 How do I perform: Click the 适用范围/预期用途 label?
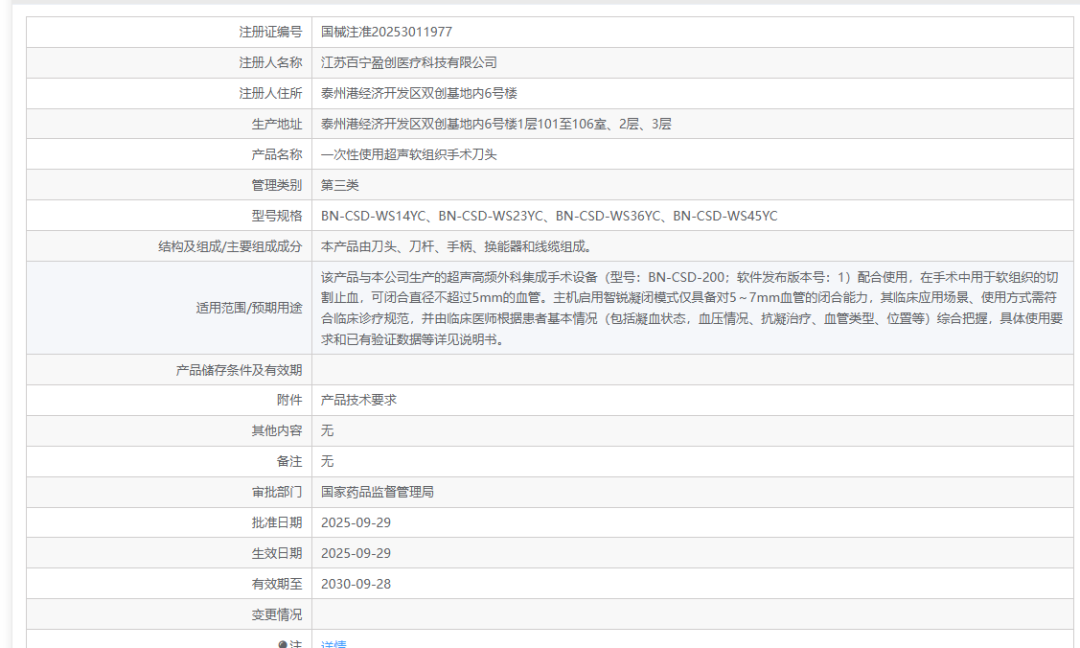pyautogui.click(x=249, y=308)
